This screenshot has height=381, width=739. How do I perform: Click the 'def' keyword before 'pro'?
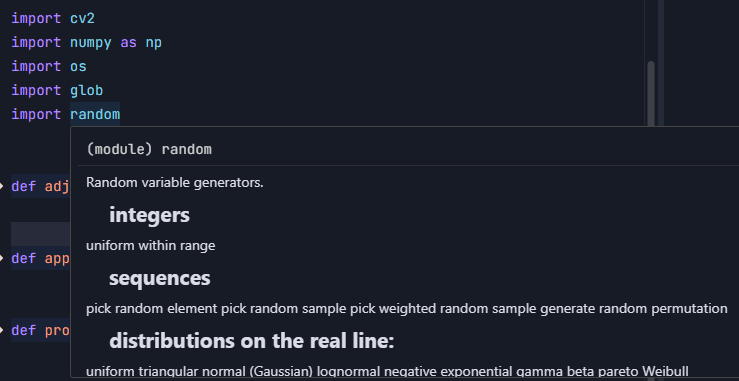pyautogui.click(x=24, y=330)
